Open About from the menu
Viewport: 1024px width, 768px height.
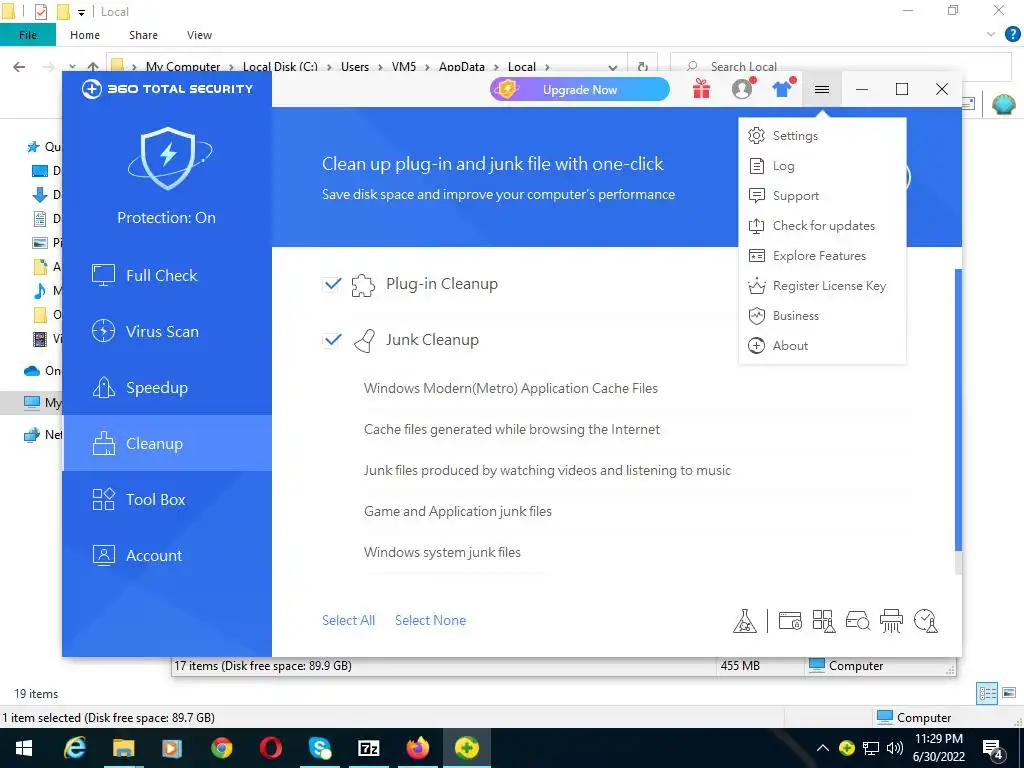(x=822, y=346)
